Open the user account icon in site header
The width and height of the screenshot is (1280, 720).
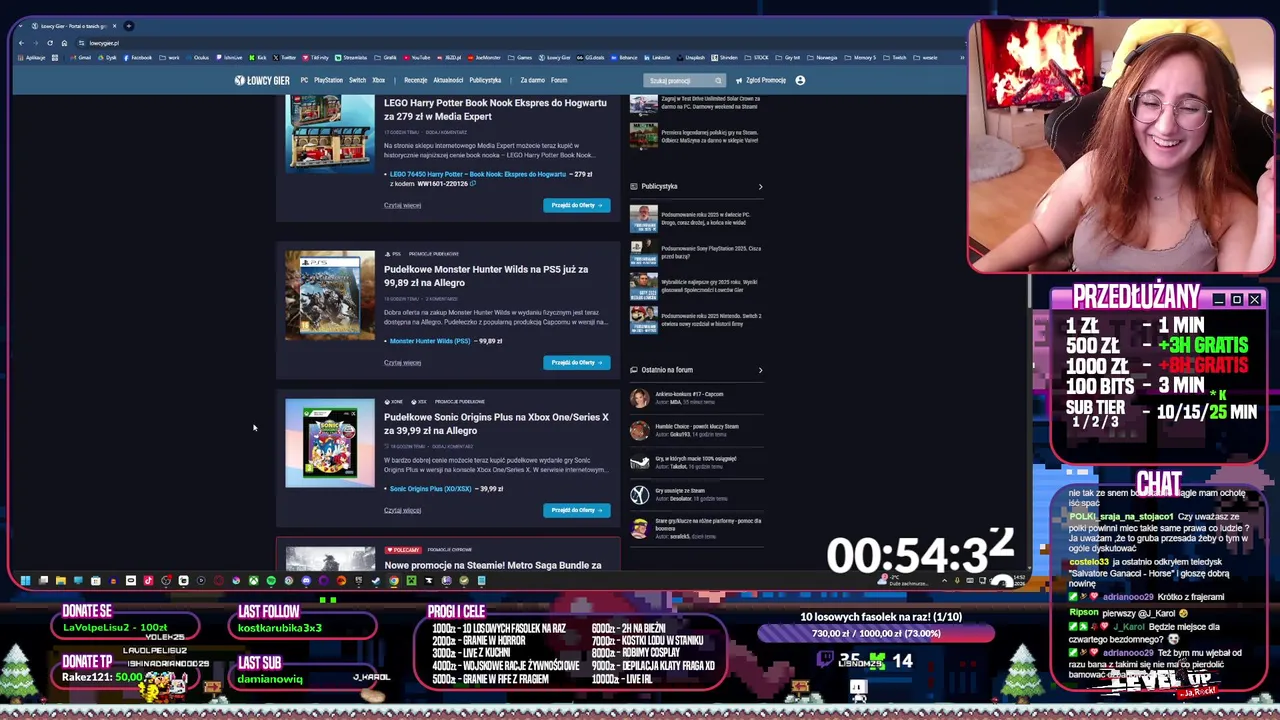(x=800, y=80)
